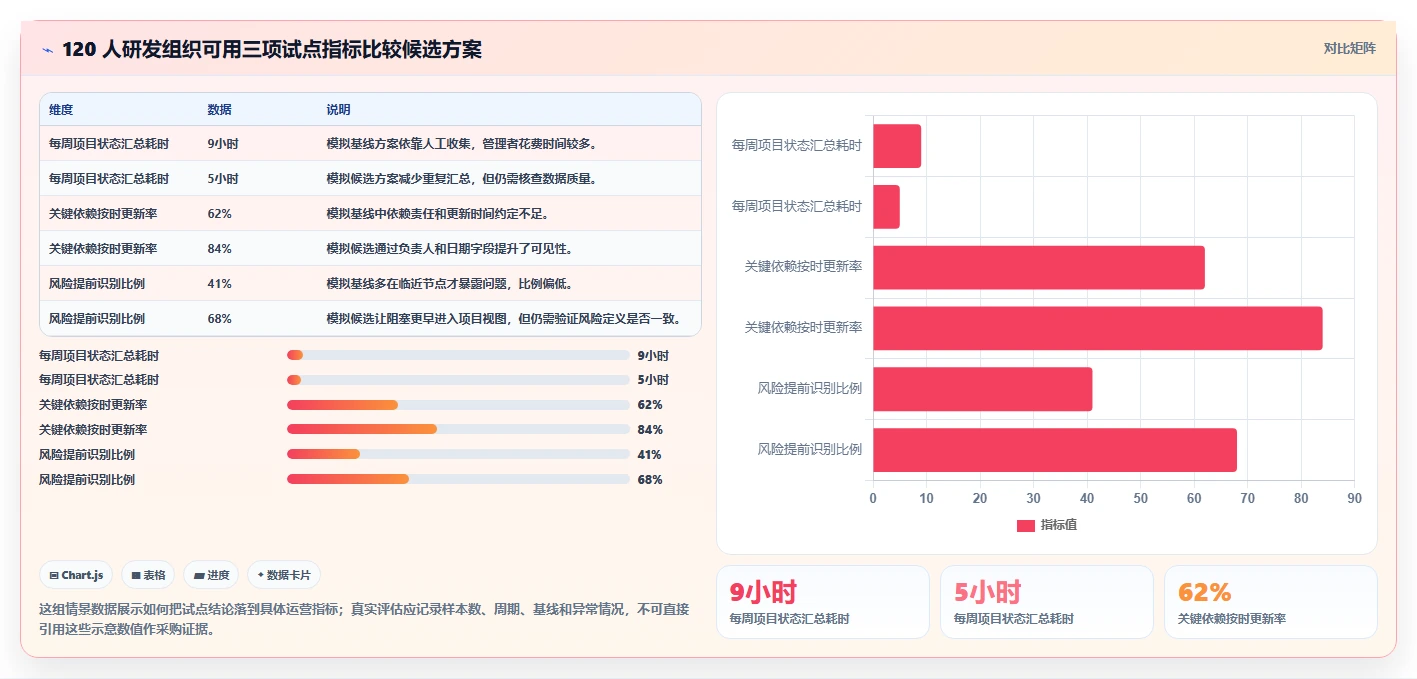This screenshot has height=679, width=1417.
Task: Click the 62% 关键依赖按时更新率 data card
Action: pyautogui.click(x=1271, y=602)
